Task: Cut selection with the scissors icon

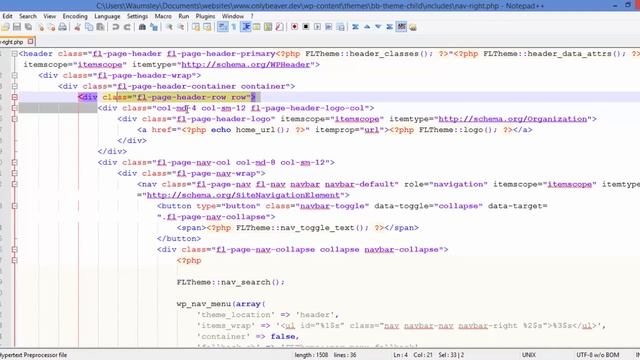Action: click(77, 27)
